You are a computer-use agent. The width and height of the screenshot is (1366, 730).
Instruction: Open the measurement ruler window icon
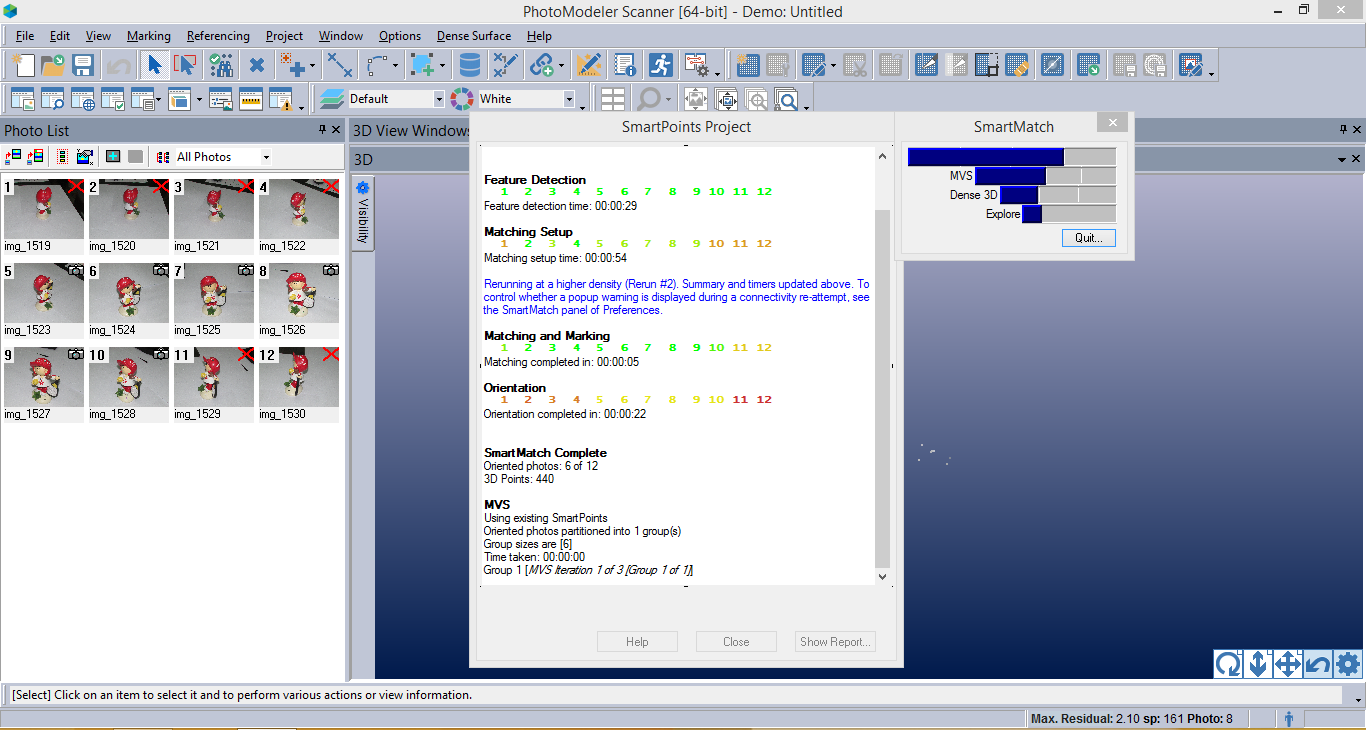click(x=250, y=99)
